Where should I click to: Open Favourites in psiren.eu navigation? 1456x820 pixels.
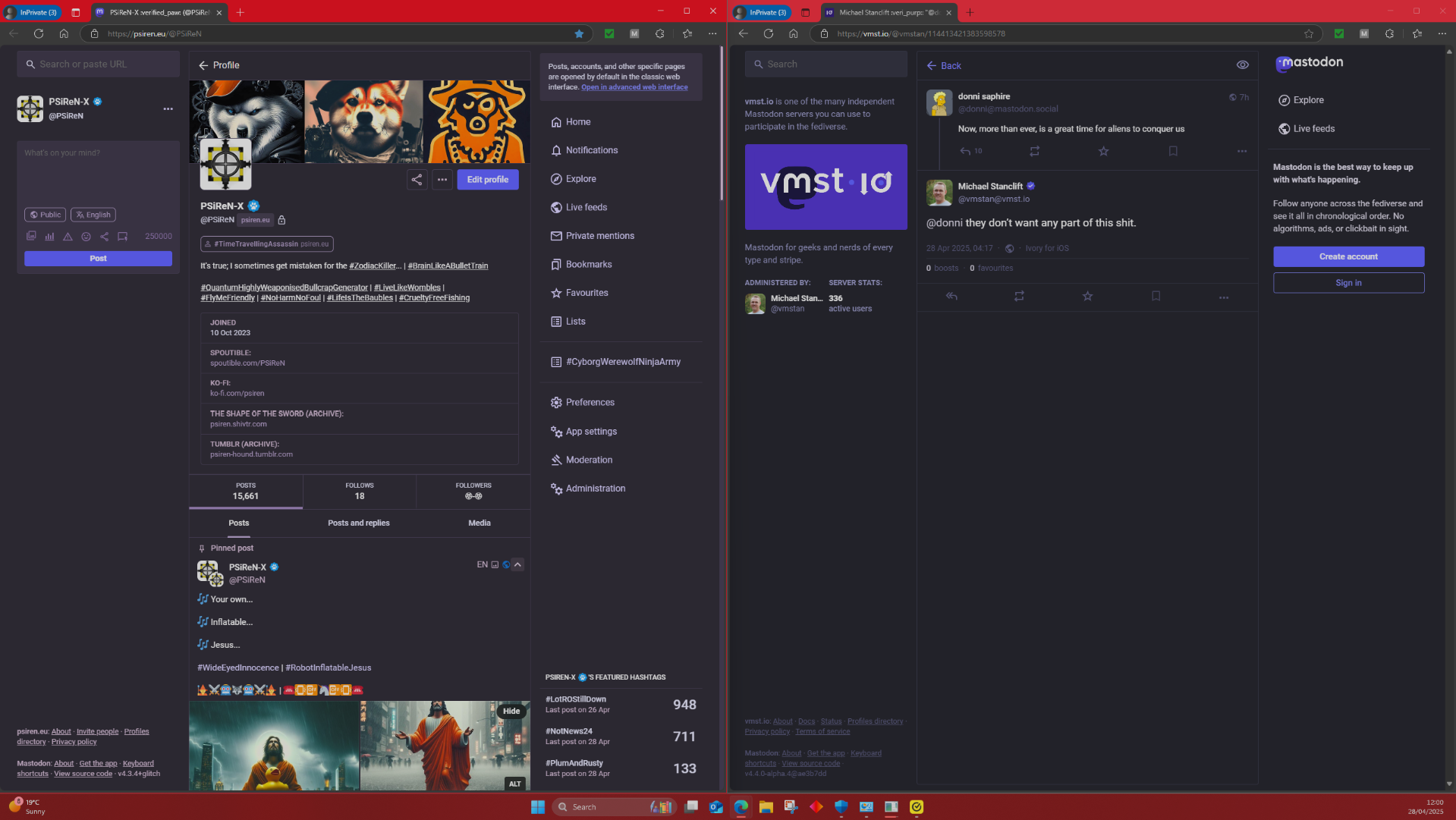(x=580, y=293)
